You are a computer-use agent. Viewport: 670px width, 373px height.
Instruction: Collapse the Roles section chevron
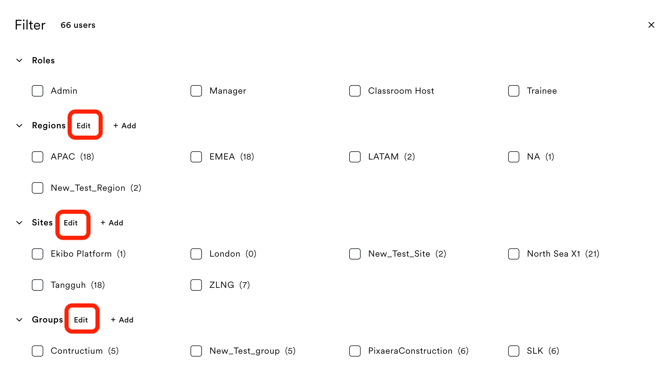tap(19, 60)
